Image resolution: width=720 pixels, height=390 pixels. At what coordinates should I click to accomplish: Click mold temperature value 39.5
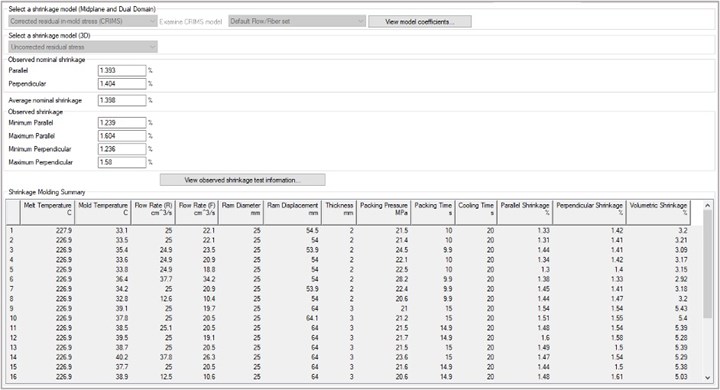pyautogui.click(x=122, y=338)
